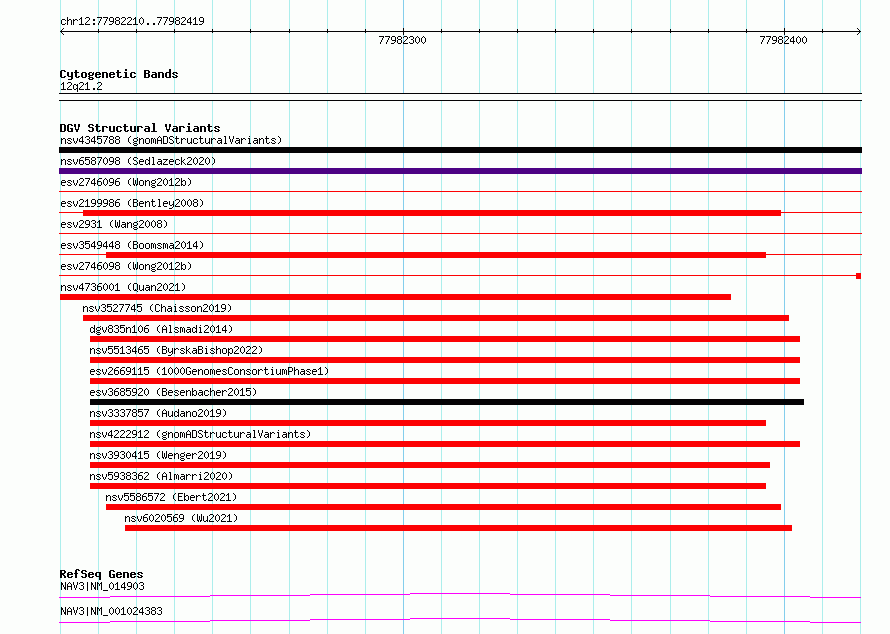890x634 pixels.
Task: Click nsv6020569 (Wu2021) label
Action: coord(181,518)
